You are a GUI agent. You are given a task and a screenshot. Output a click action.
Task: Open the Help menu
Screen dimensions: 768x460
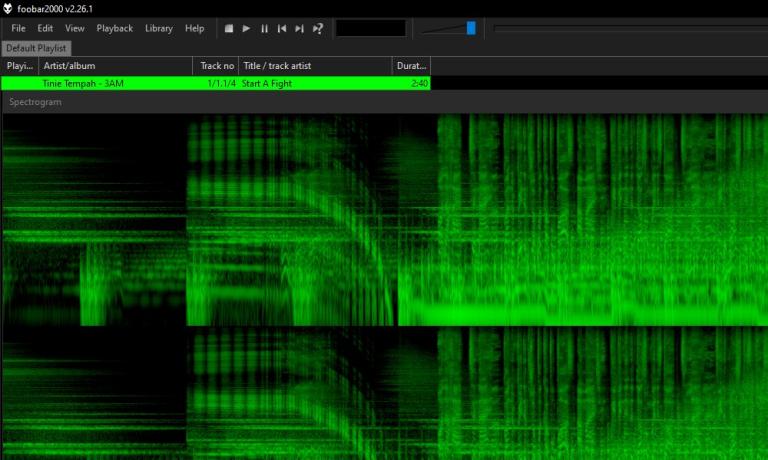coord(194,28)
